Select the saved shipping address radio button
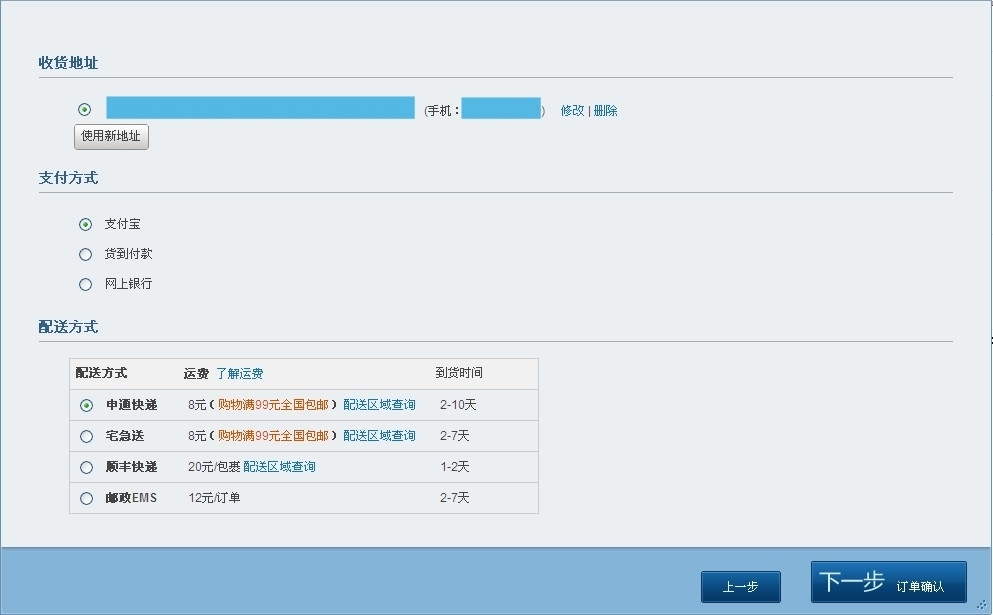Image resolution: width=993 pixels, height=615 pixels. (84, 110)
